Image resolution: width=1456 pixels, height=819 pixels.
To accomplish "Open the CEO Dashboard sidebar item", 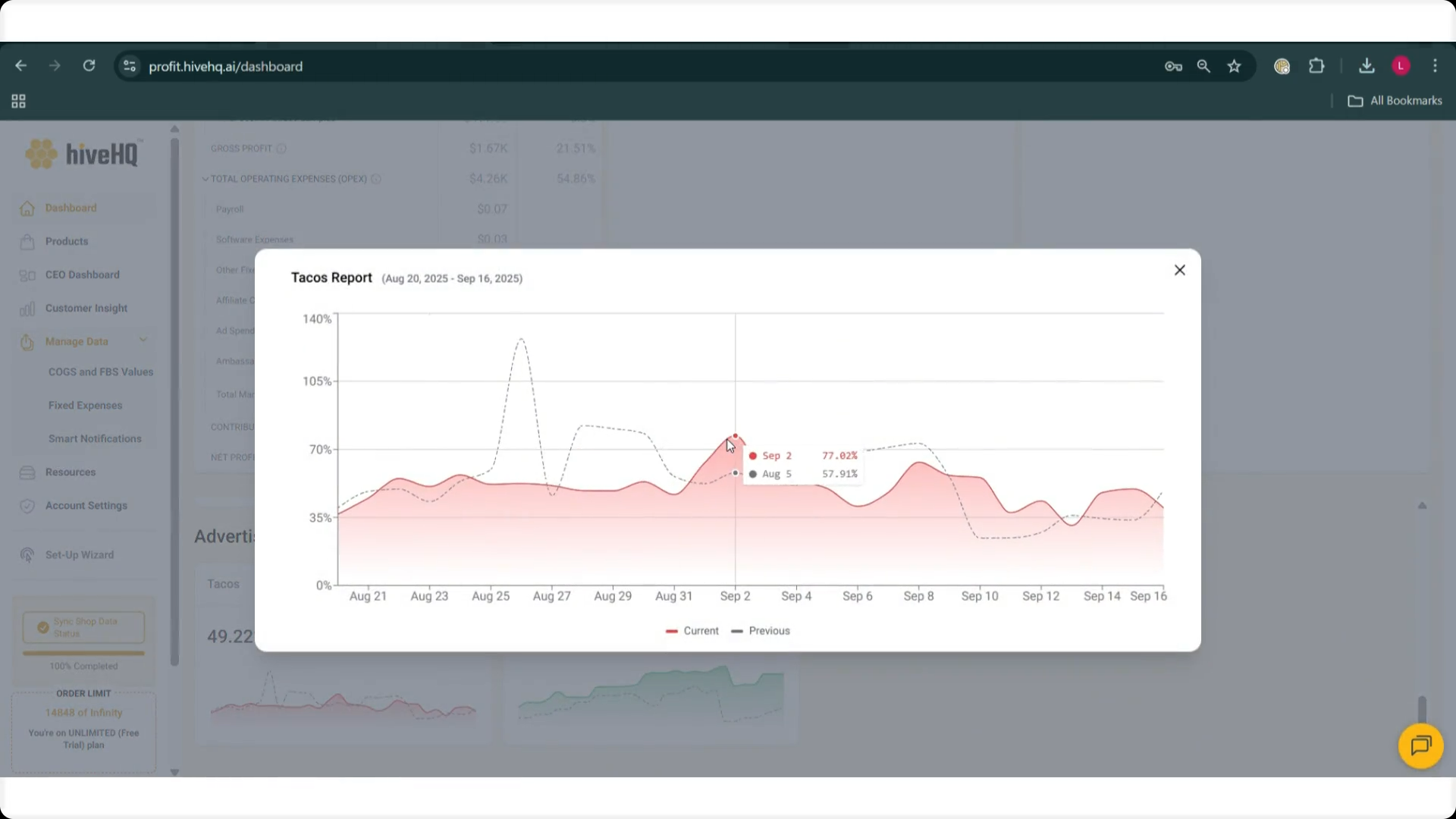I will point(82,275).
